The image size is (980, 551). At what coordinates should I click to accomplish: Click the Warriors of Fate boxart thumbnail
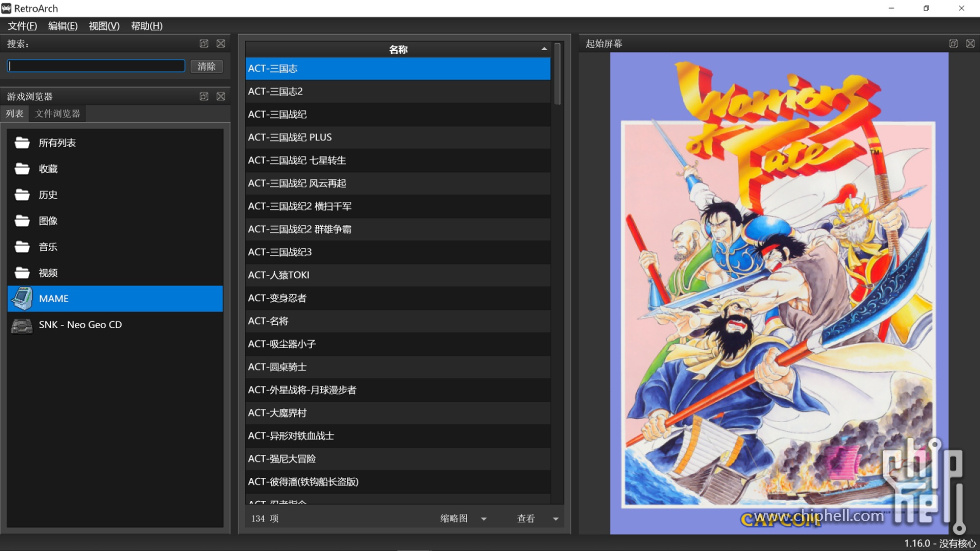coord(779,293)
